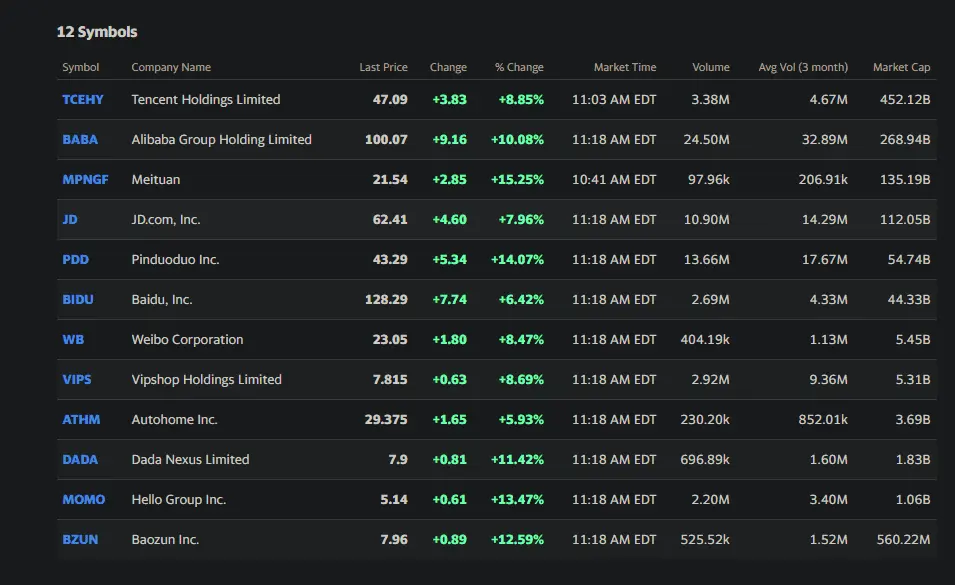Select the VIPS symbol link

75,380
